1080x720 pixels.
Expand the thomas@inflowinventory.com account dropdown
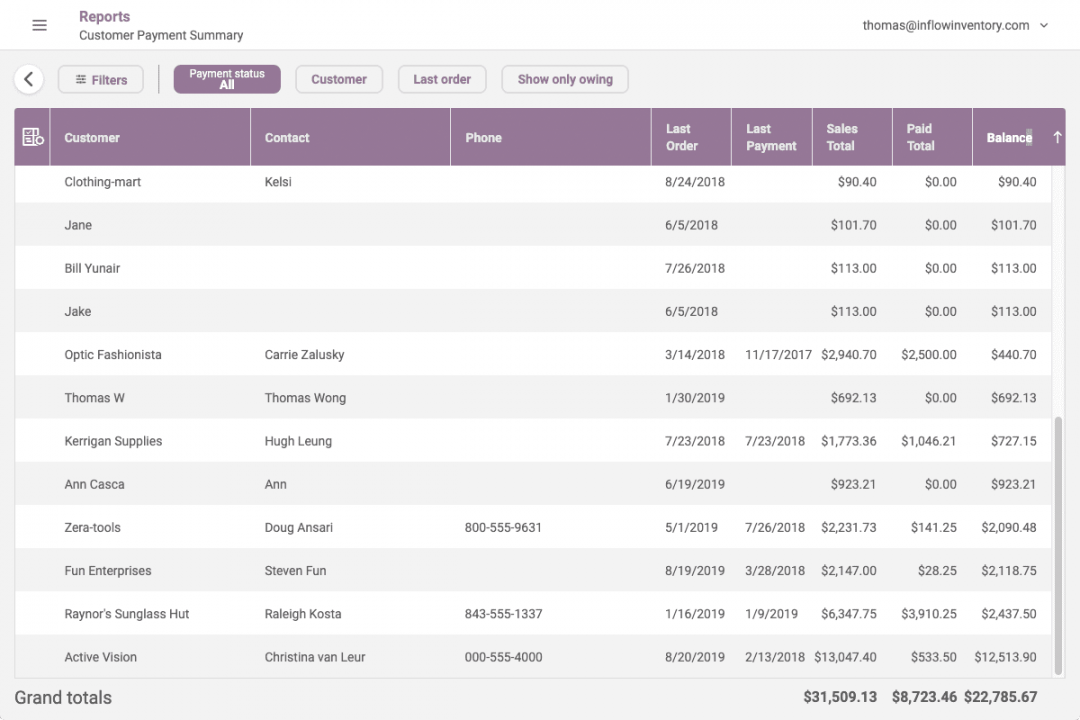coord(1044,25)
